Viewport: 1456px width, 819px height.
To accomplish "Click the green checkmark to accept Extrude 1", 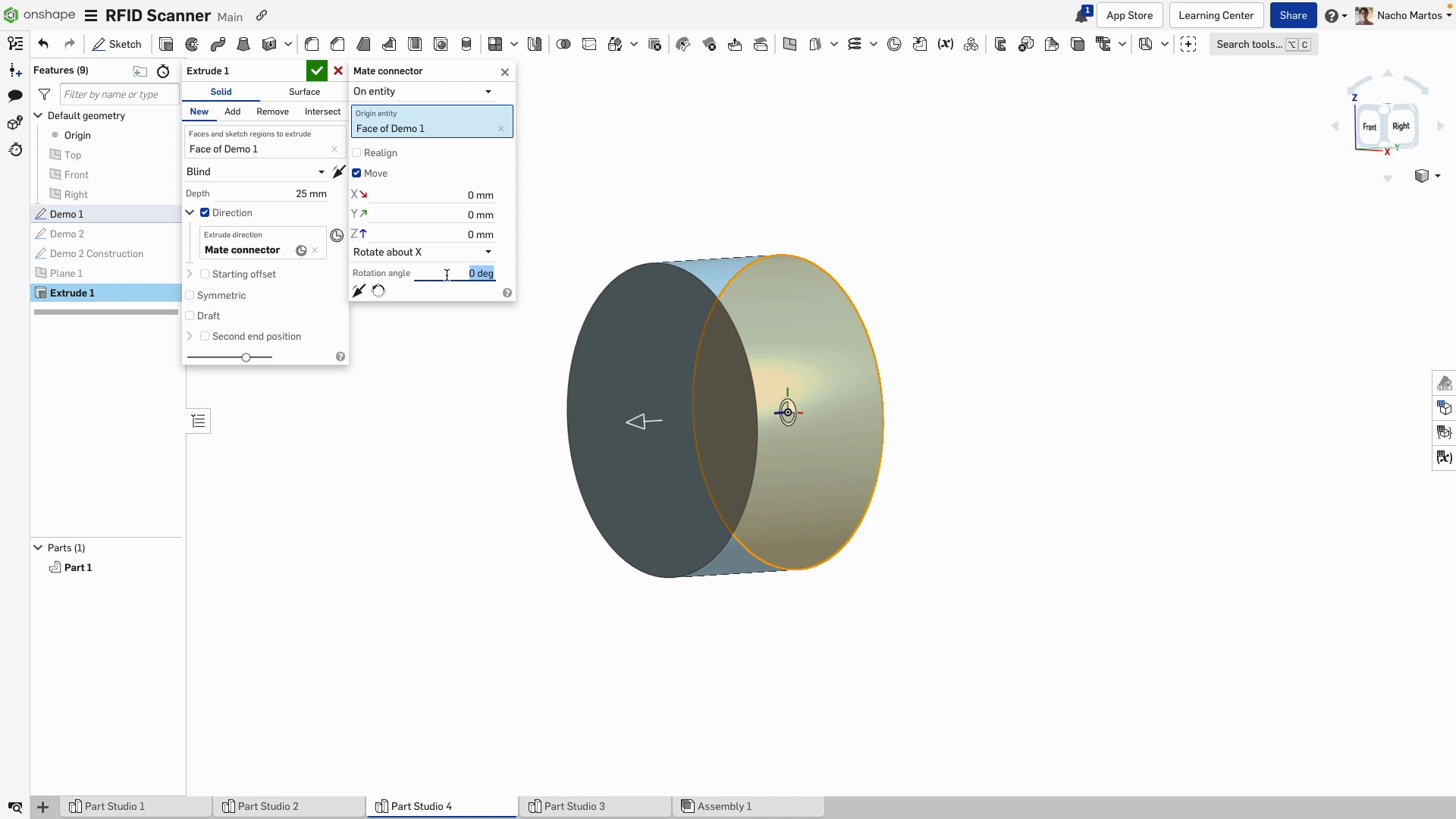I will 316,71.
